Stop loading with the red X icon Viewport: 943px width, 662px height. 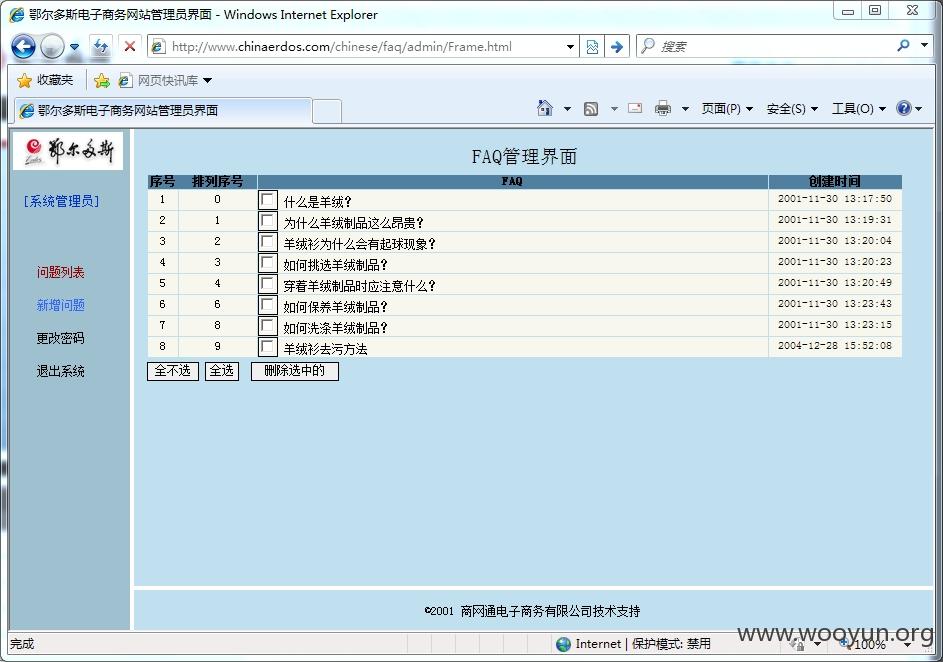pyautogui.click(x=129, y=46)
